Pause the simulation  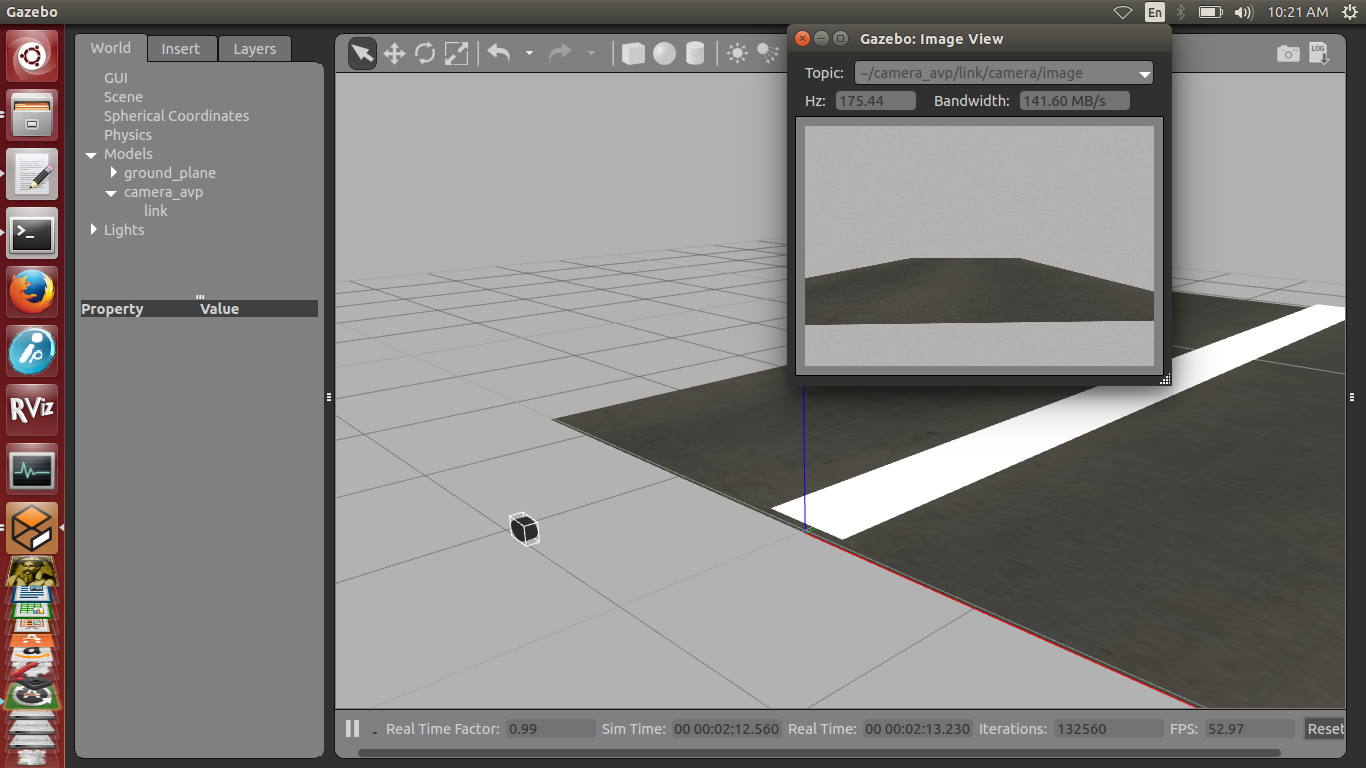coord(352,728)
